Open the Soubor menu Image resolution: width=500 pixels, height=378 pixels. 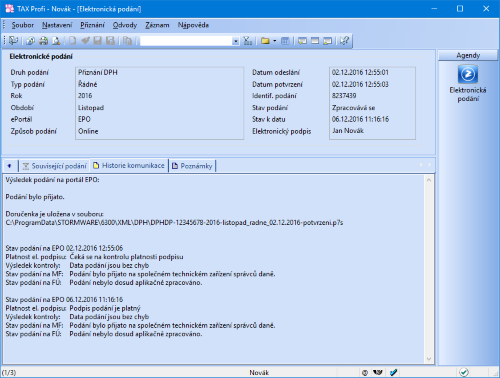23,25
